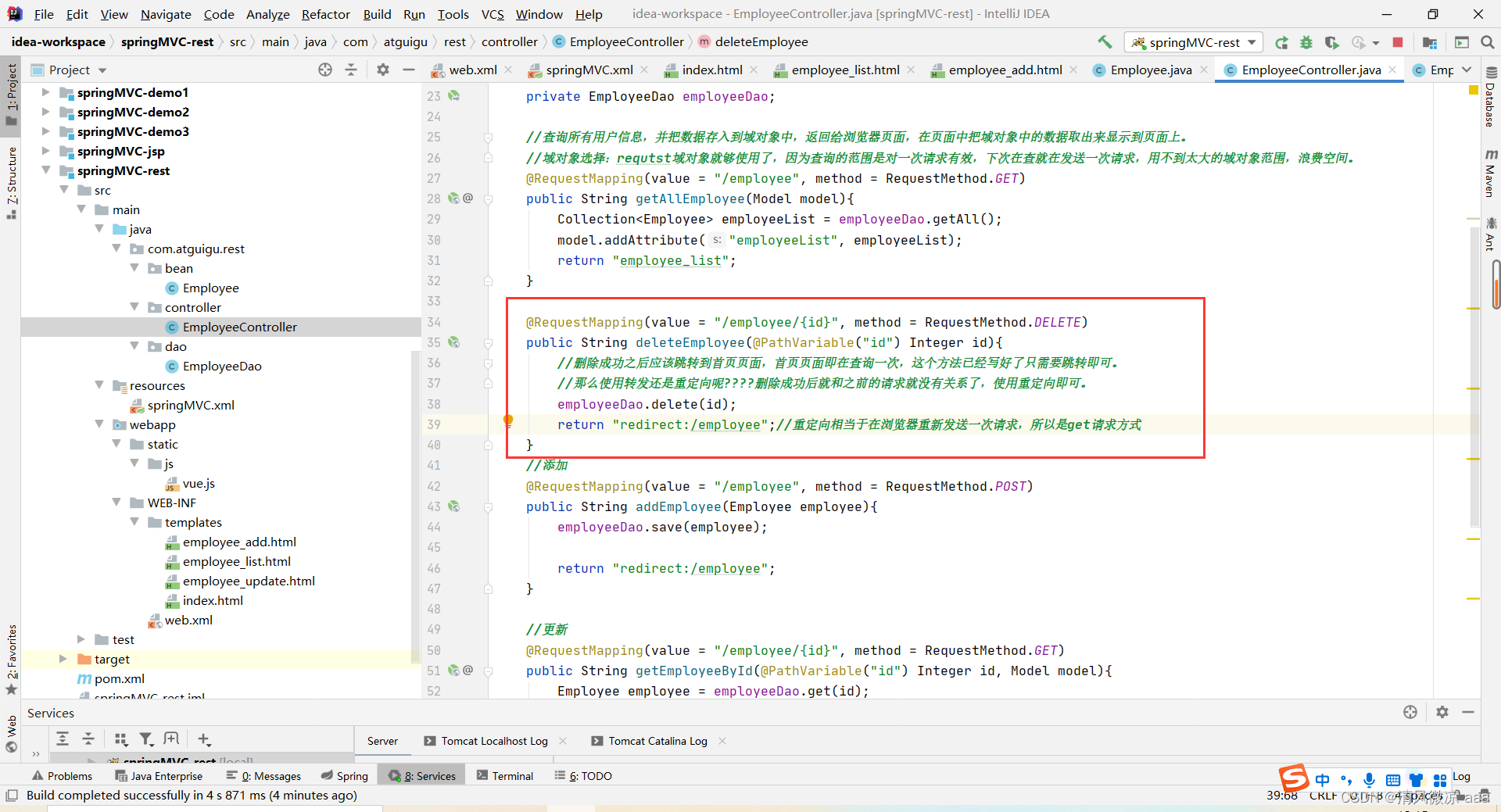This screenshot has height=812, width=1501.
Task: Locate current file in Project panel
Action: [x=325, y=70]
